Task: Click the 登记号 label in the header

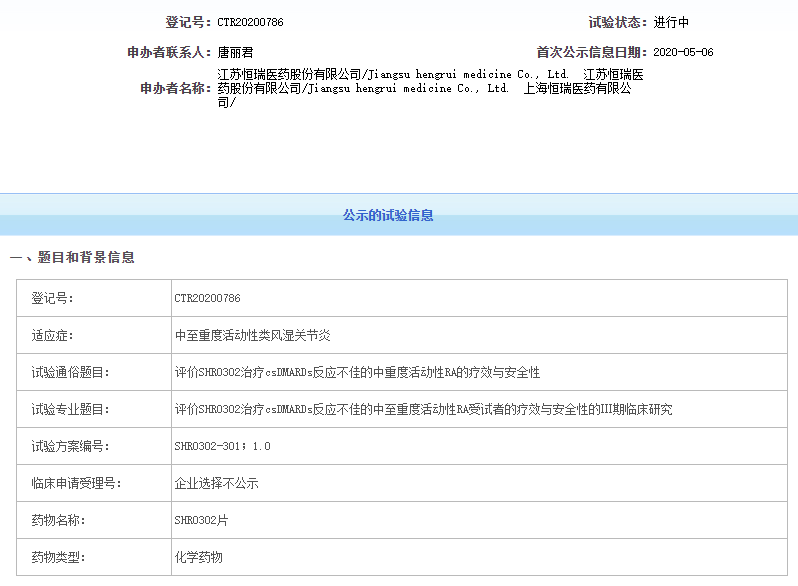Action: 188,22
